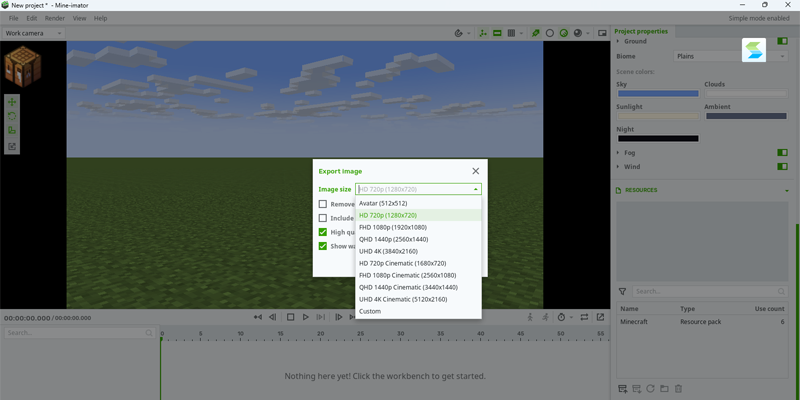
Task: Click the walking figure icon in timeline
Action: point(530,317)
